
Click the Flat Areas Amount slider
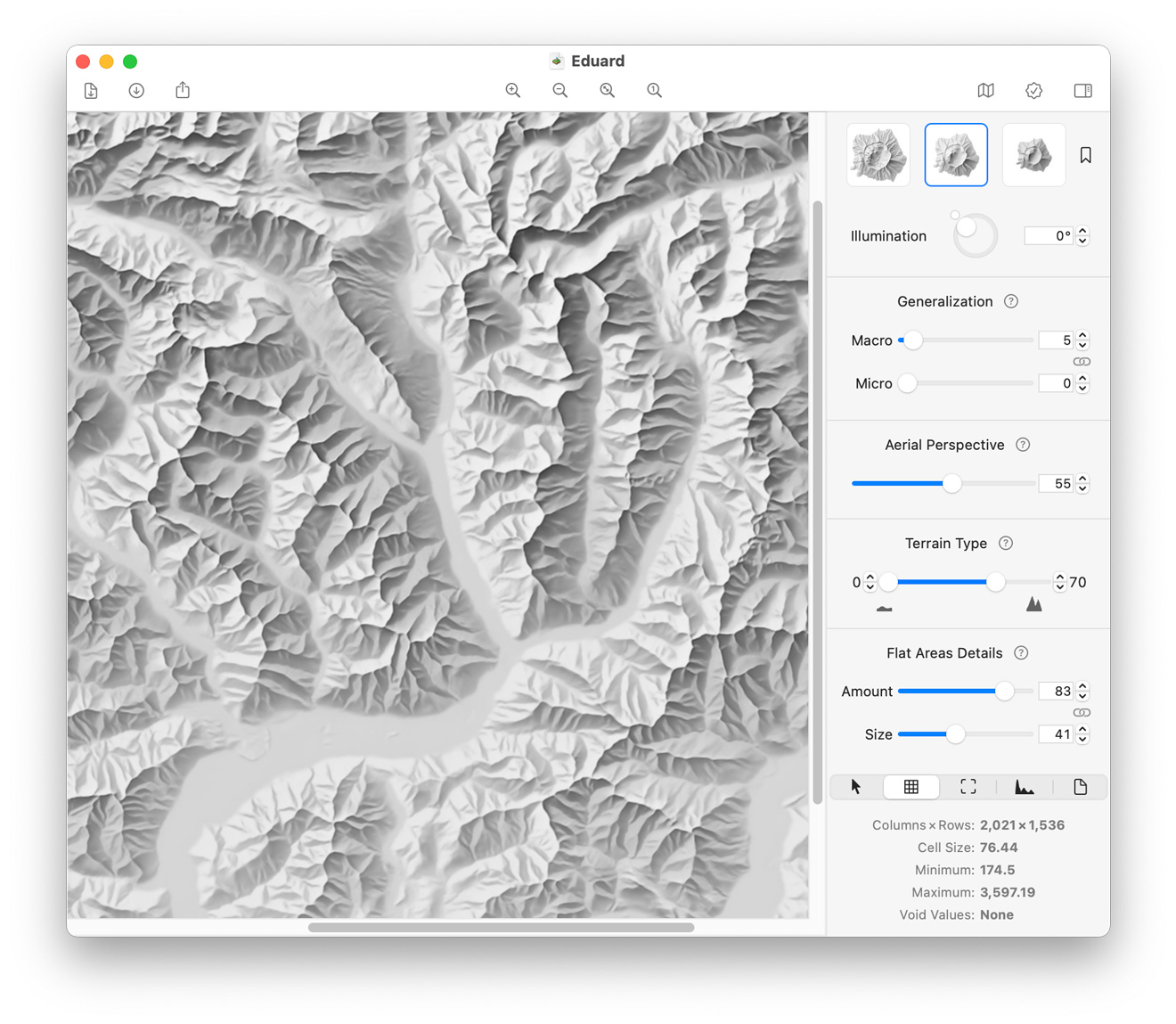coord(966,692)
